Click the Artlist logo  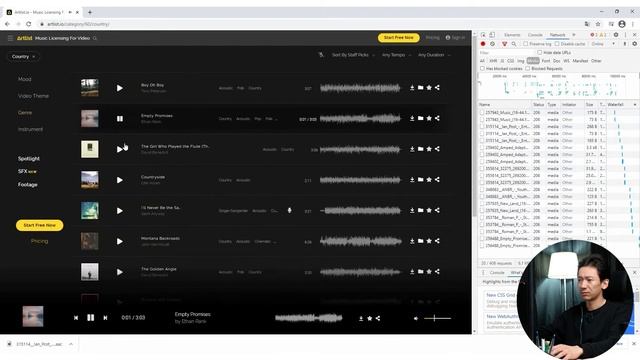(x=24, y=38)
